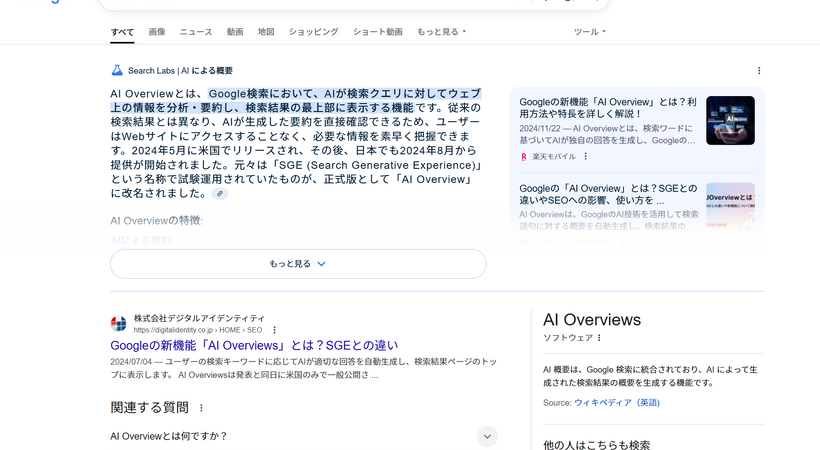Viewport: 820px width, 450px height.
Task: Switch to the すべて search tab
Action: [x=122, y=32]
